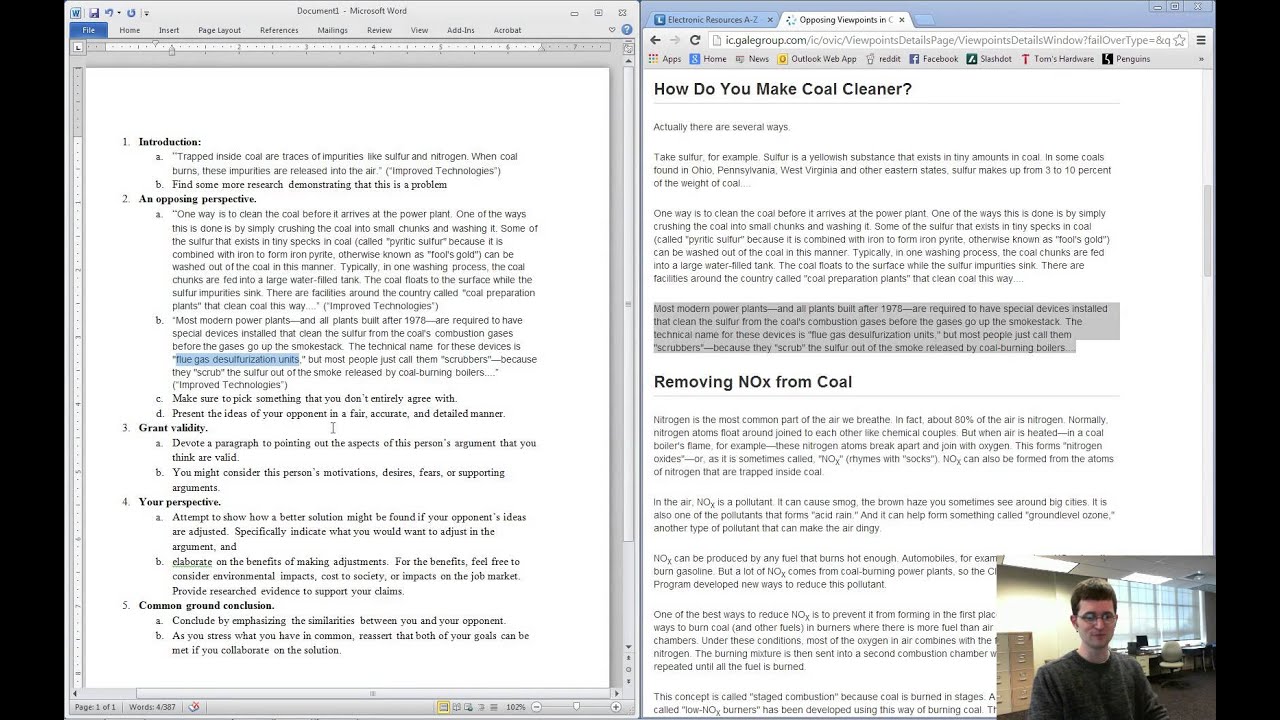Viewport: 1280px width, 720px height.
Task: Open the Slashdot bookmark
Action: (x=990, y=59)
